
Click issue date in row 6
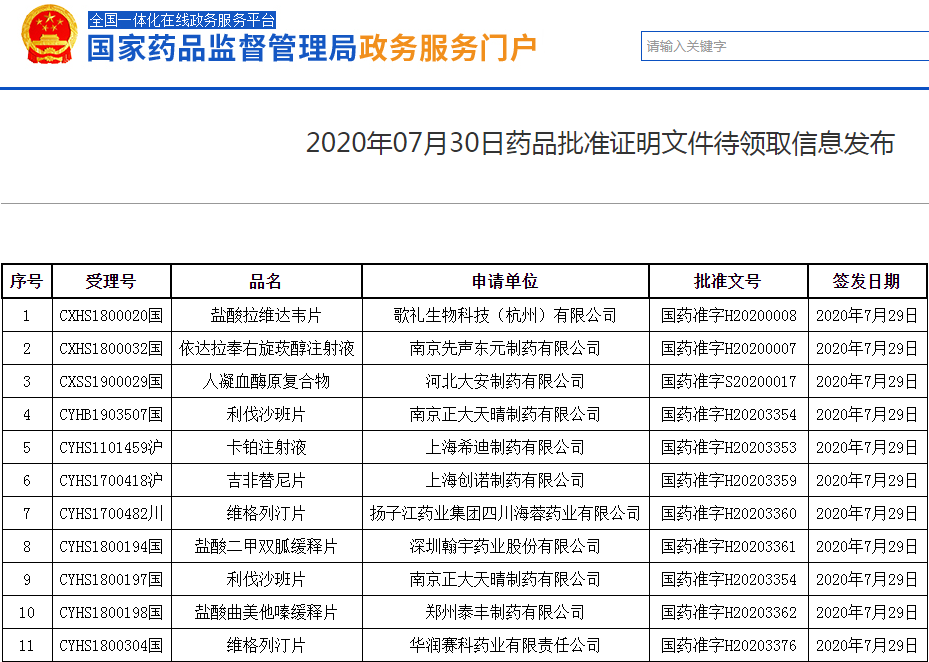867,481
